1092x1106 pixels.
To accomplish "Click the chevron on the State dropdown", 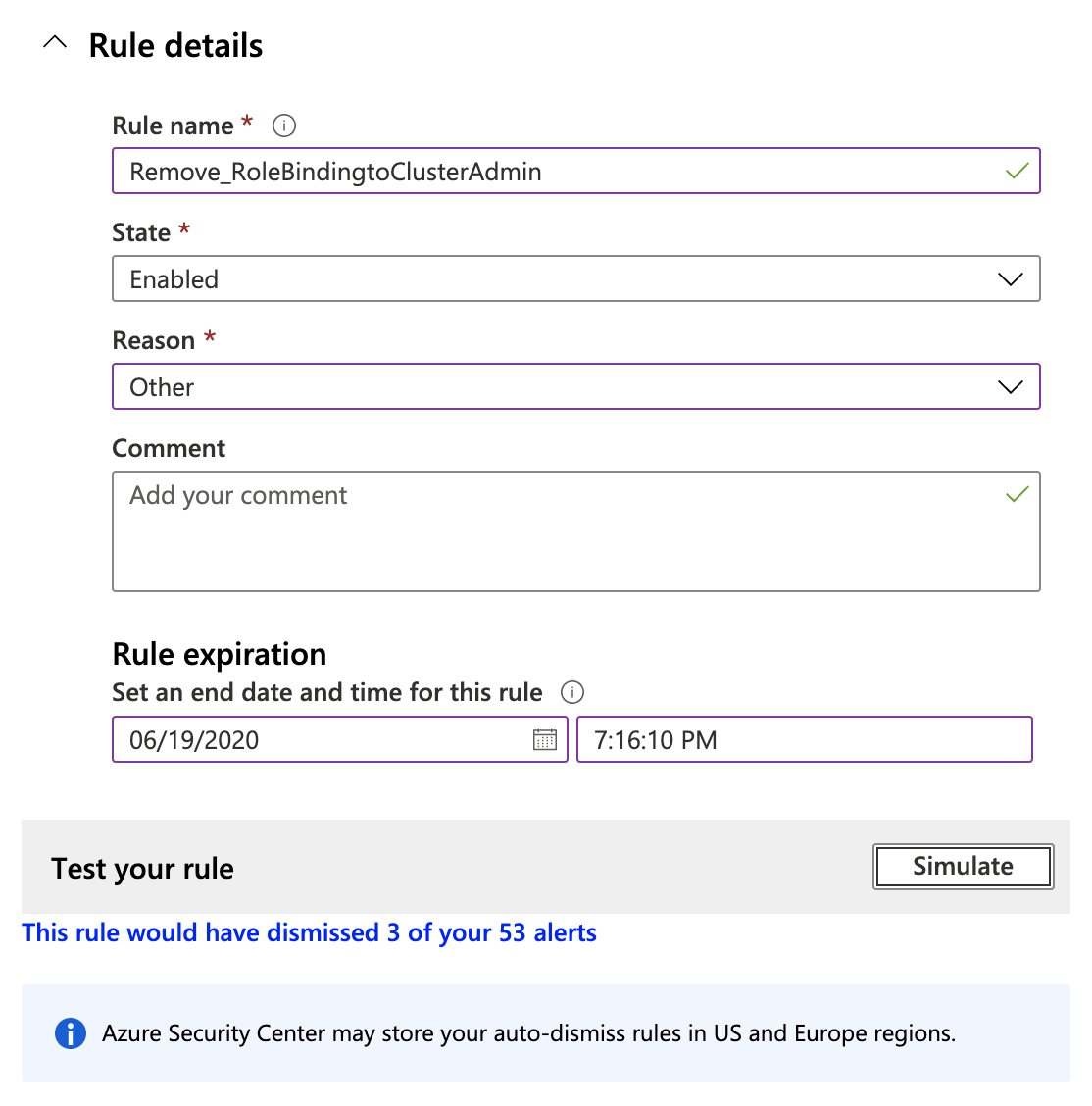I will pyautogui.click(x=1010, y=278).
